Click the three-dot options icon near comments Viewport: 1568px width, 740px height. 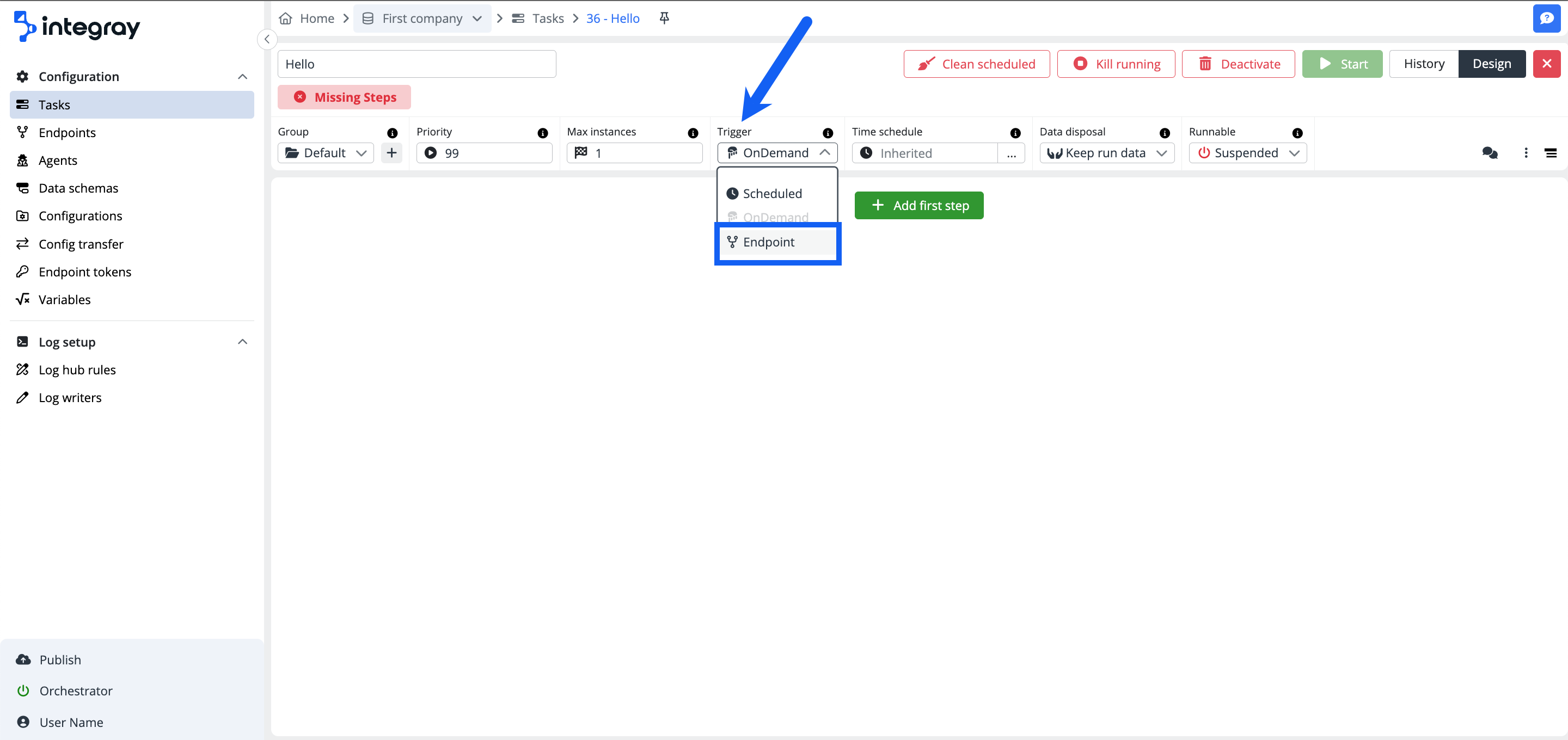(x=1526, y=153)
